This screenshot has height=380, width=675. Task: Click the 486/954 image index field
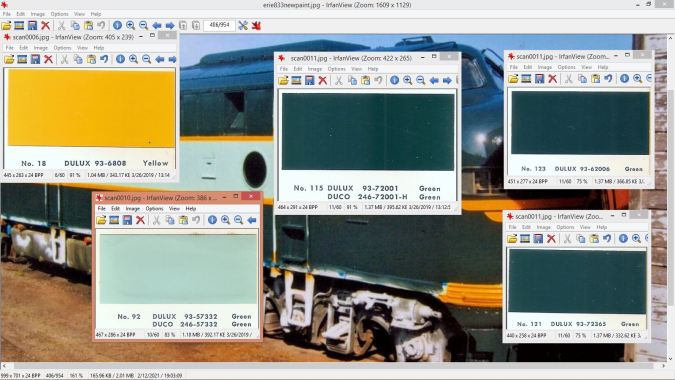pyautogui.click(x=219, y=25)
